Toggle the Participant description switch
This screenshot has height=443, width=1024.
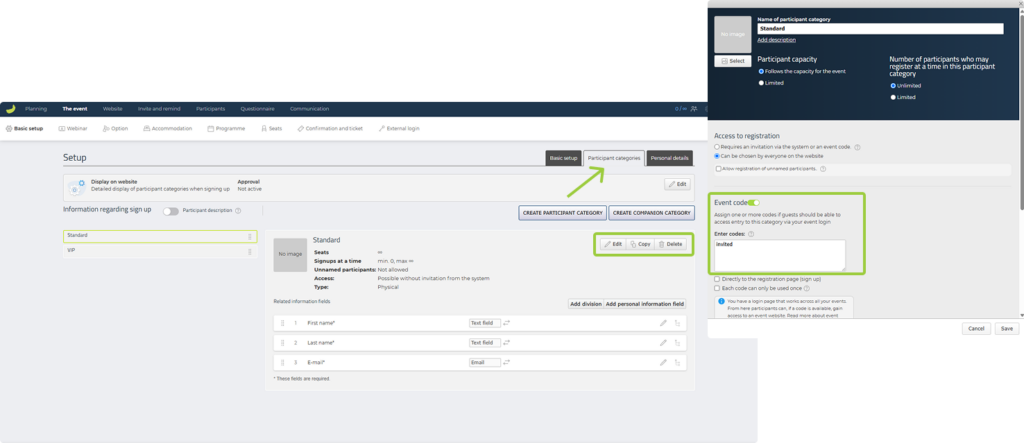[x=170, y=211]
